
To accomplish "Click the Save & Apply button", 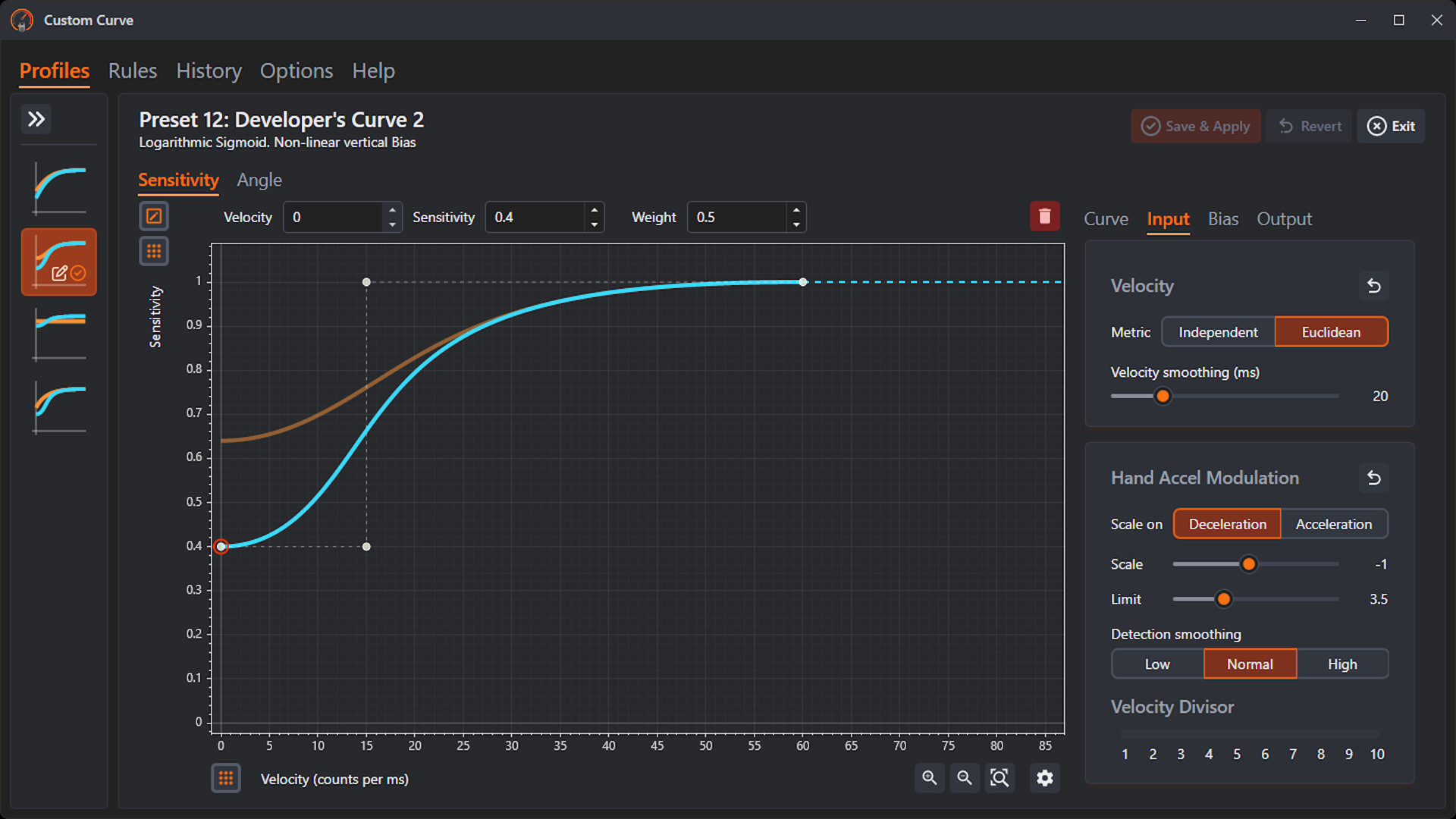I will [1195, 126].
